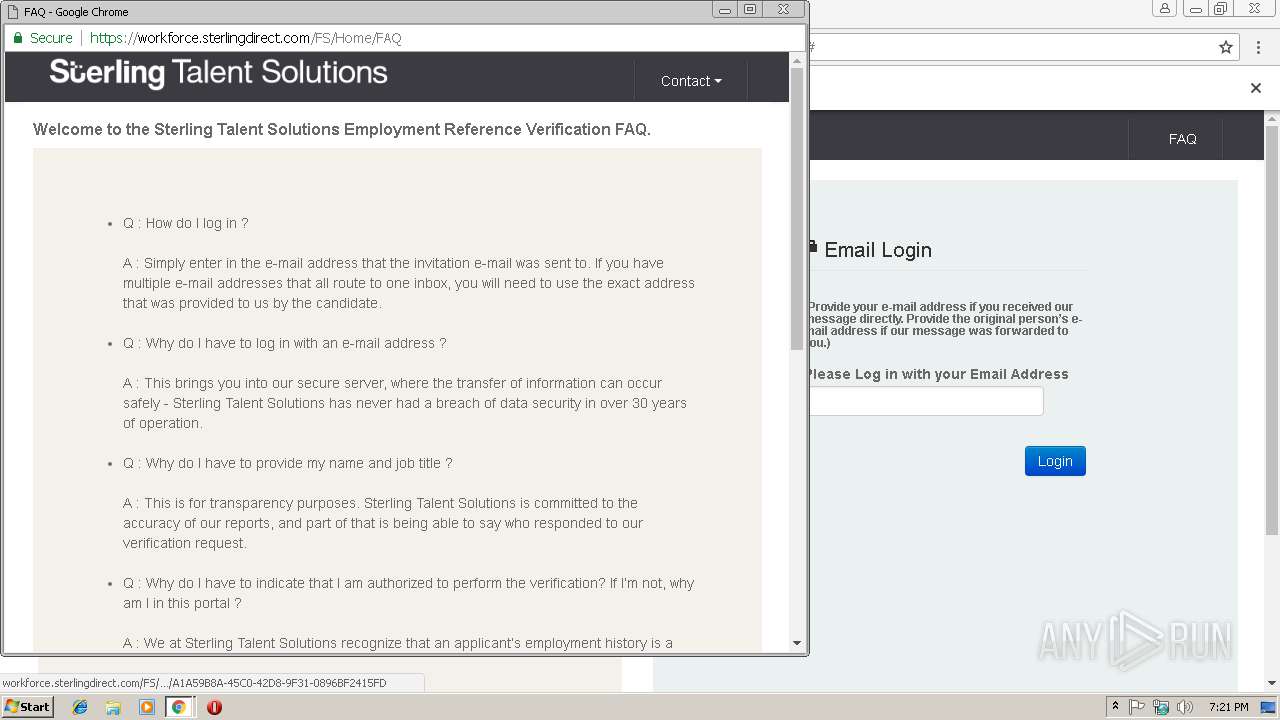Open Chrome three-dot menu in background window

1256,47
